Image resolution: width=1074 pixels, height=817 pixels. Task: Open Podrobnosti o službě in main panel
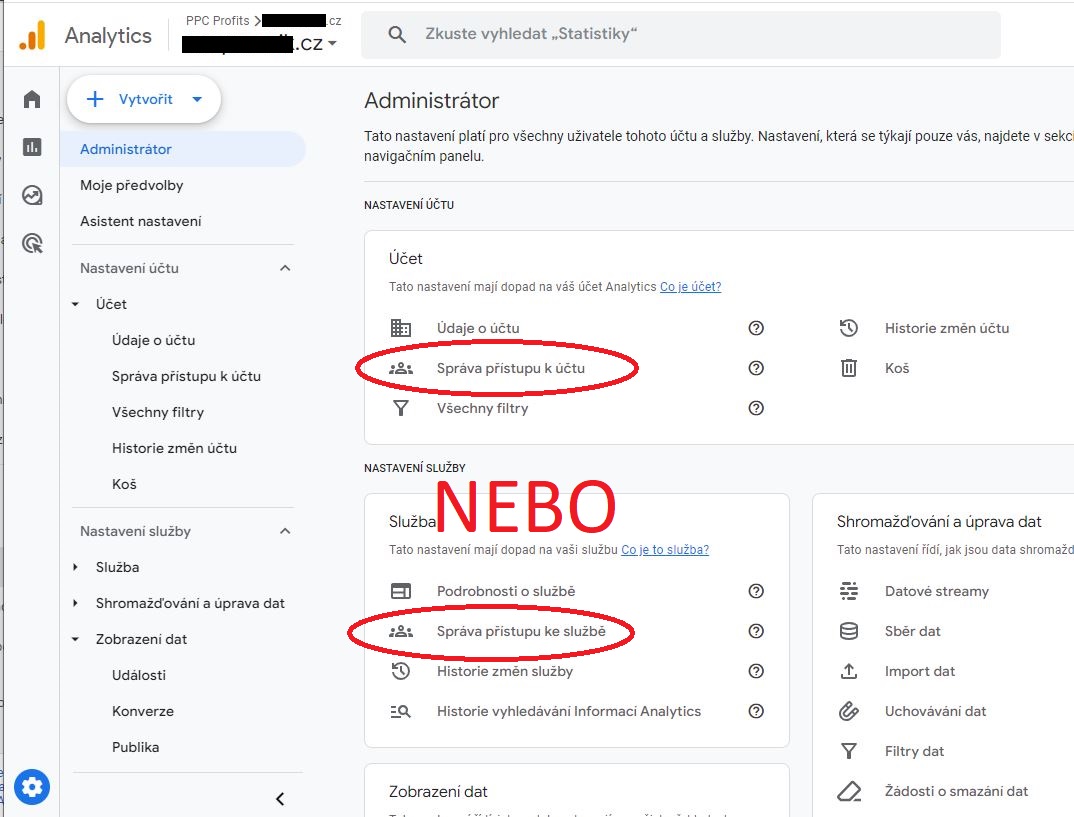point(506,591)
